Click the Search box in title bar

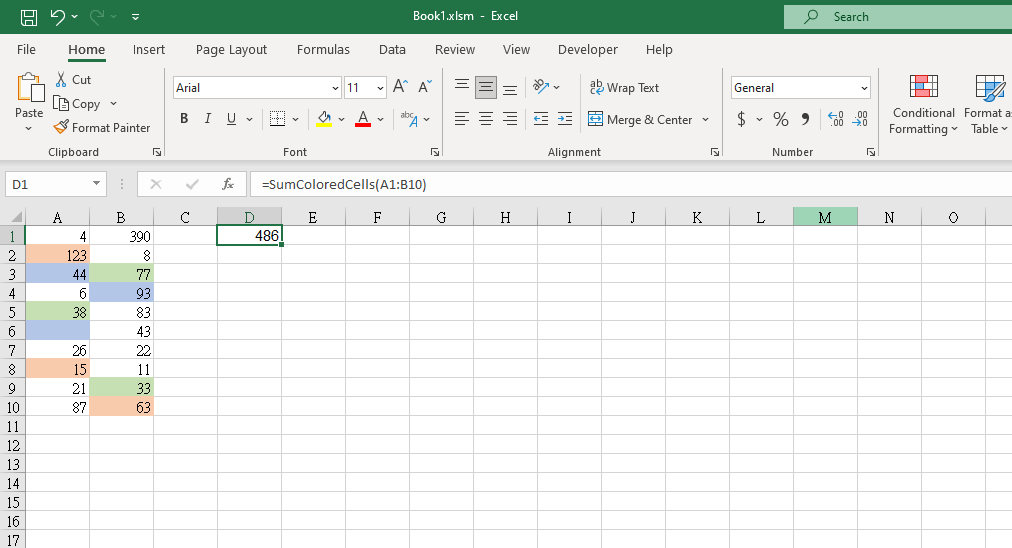pyautogui.click(x=898, y=17)
